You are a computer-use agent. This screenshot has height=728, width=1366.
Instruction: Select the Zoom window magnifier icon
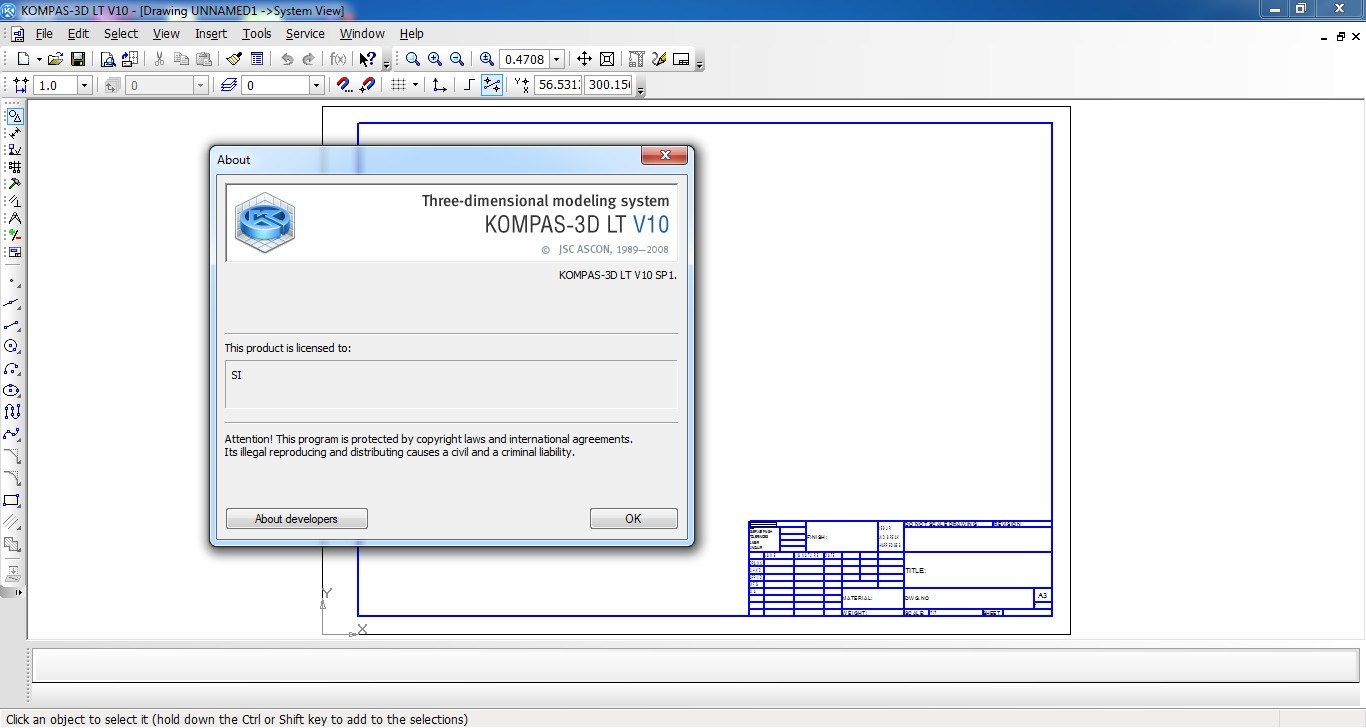(413, 59)
